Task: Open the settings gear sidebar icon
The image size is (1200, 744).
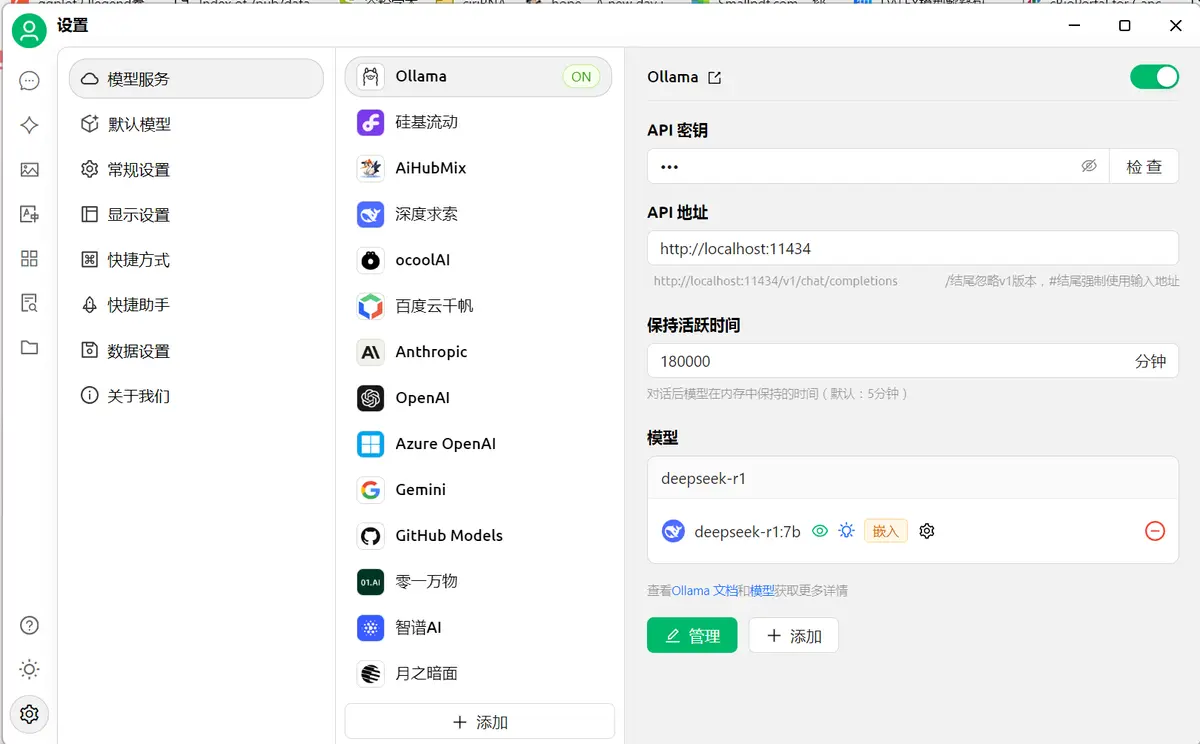Action: tap(29, 714)
